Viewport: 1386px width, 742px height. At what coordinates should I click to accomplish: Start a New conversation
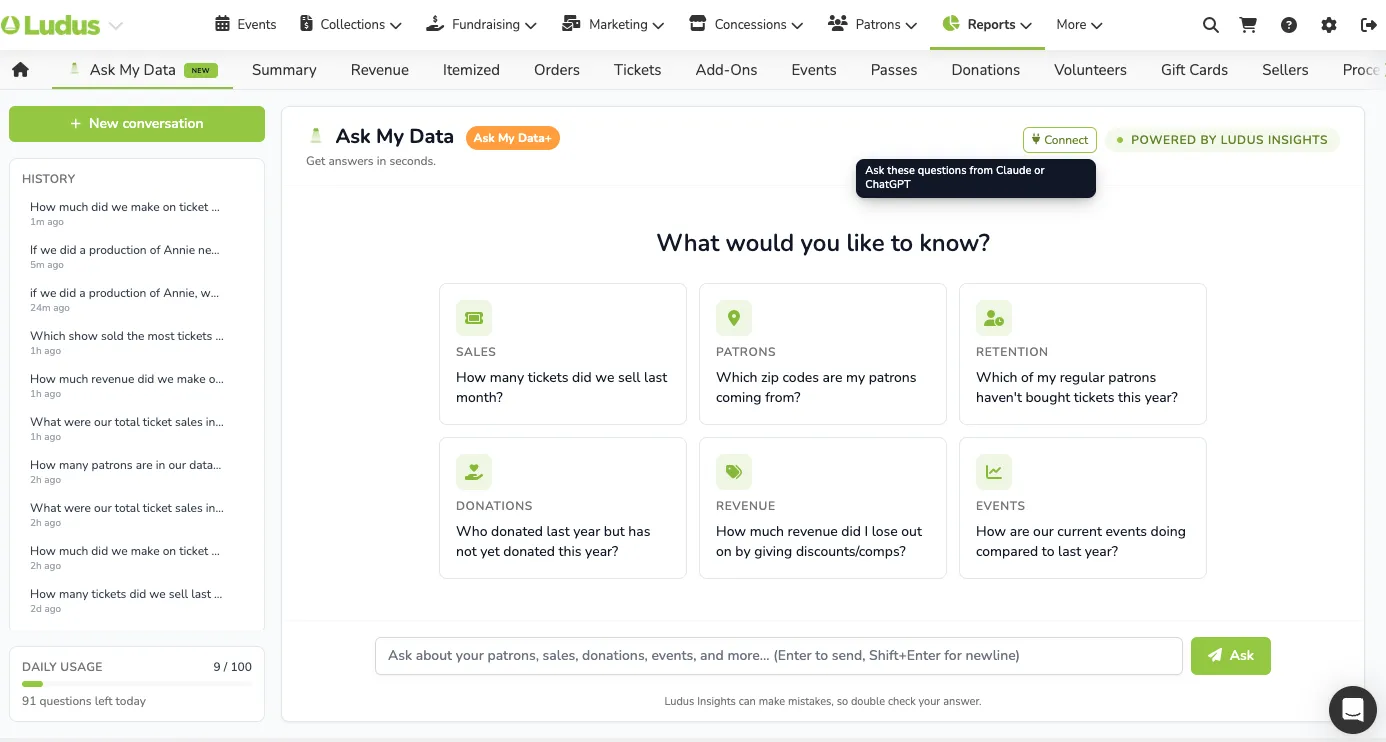[137, 124]
